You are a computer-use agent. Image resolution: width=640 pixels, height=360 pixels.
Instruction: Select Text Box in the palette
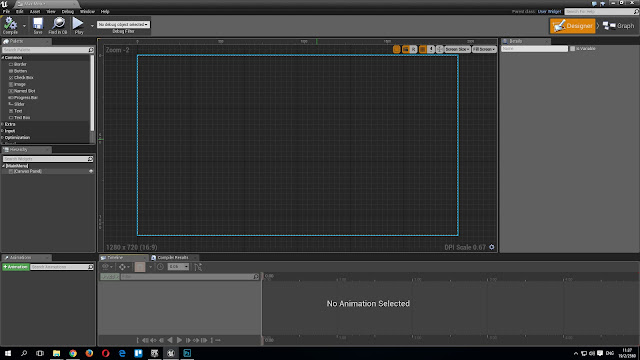pyautogui.click(x=22, y=118)
